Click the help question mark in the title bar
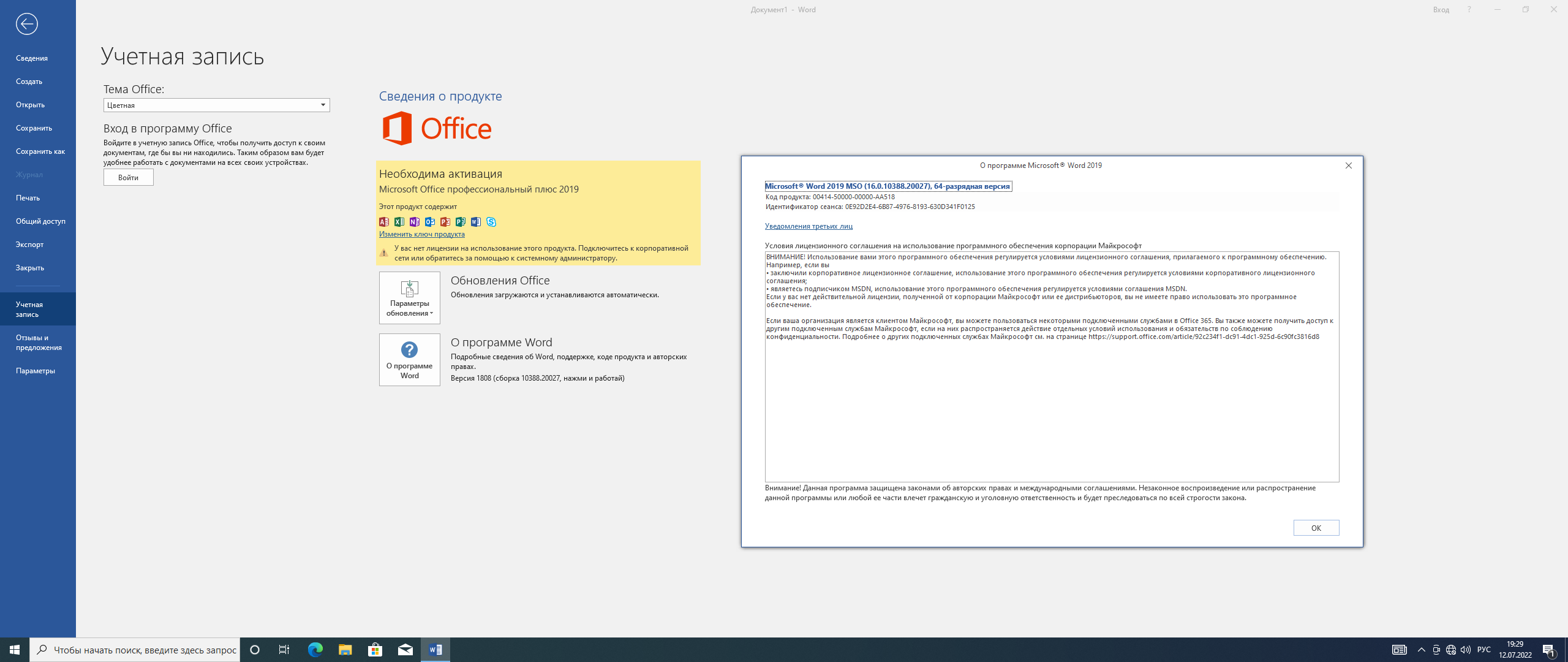 coord(1469,9)
